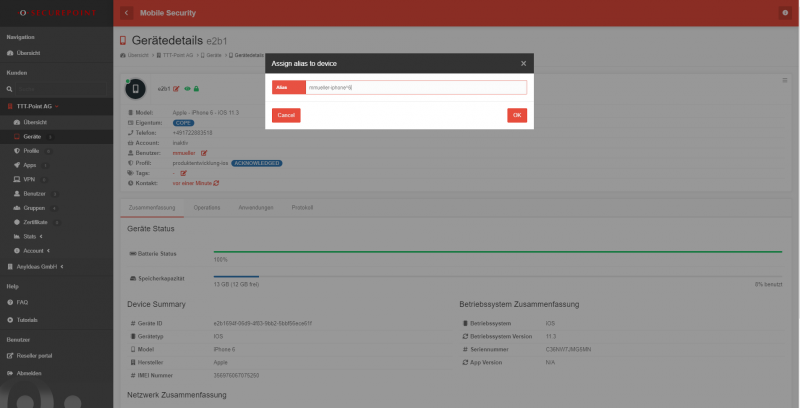Click the refresh icon next to Kontakt time
Viewport: 800px width, 408px height.
(x=215, y=182)
